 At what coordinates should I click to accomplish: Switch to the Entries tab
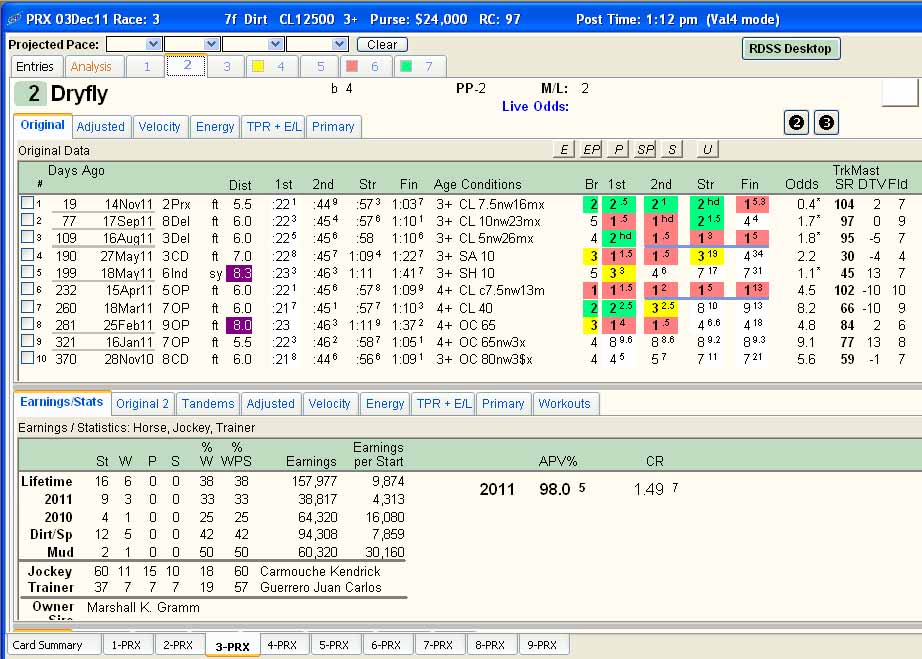35,66
